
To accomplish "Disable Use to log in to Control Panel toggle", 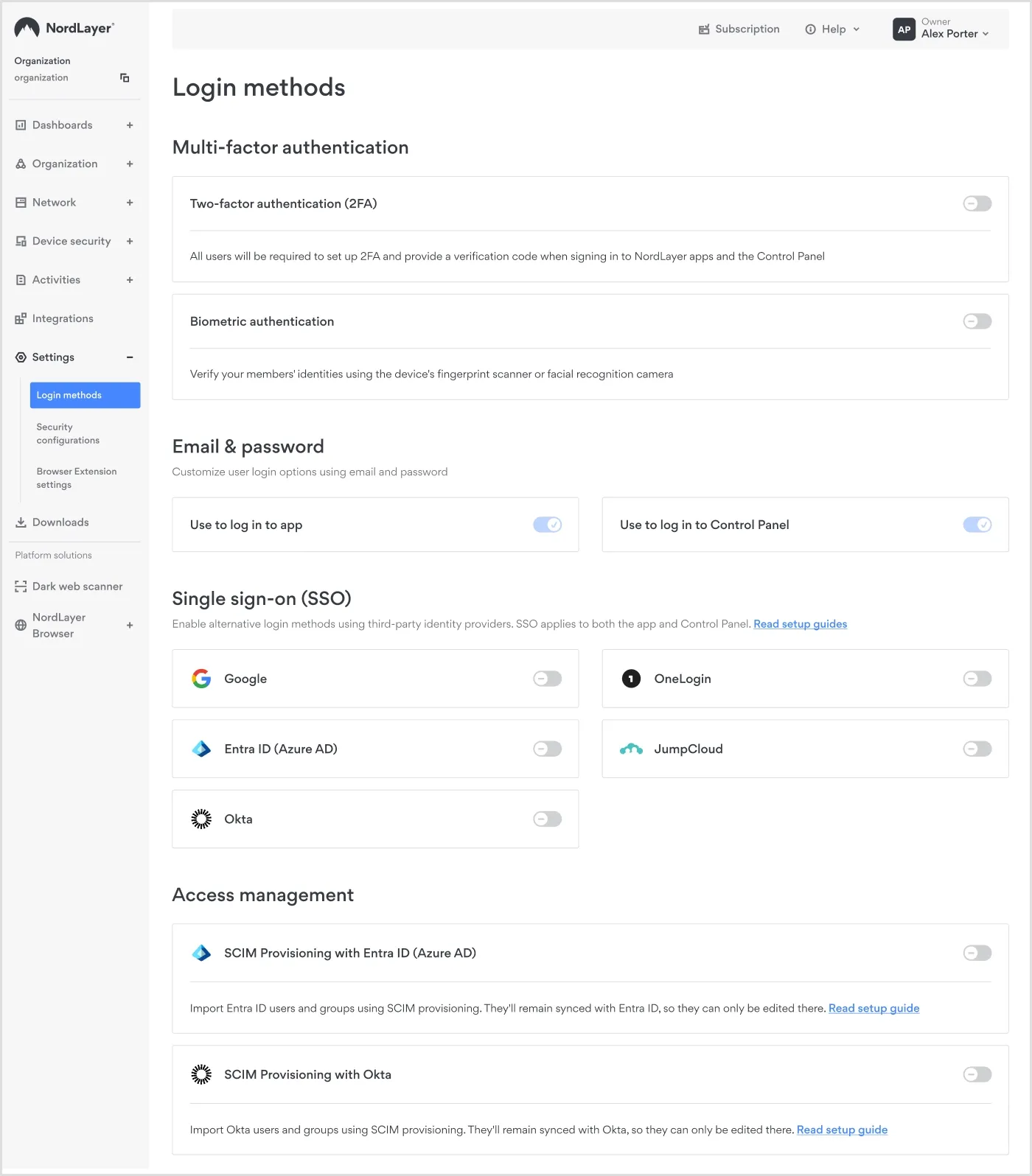I will tap(977, 525).
